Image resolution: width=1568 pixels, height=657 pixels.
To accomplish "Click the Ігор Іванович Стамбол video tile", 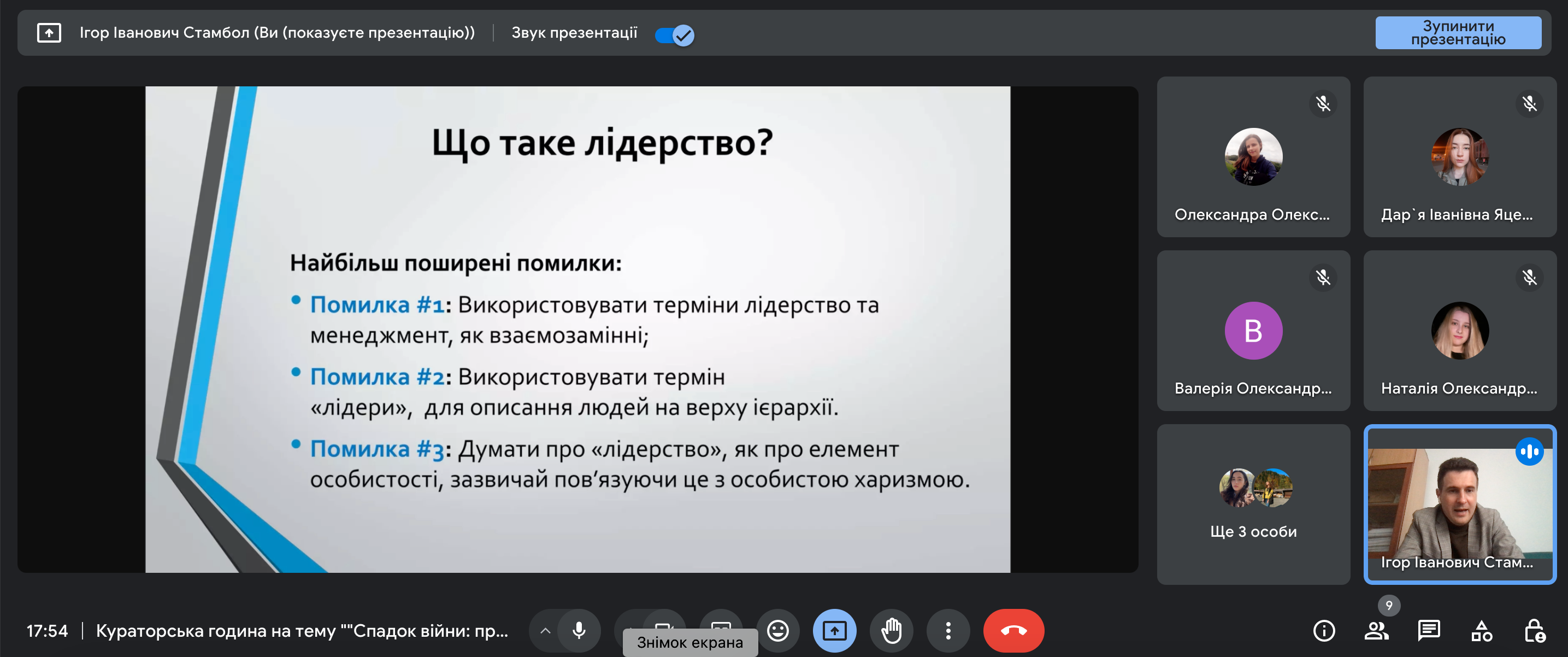I will pyautogui.click(x=1460, y=504).
